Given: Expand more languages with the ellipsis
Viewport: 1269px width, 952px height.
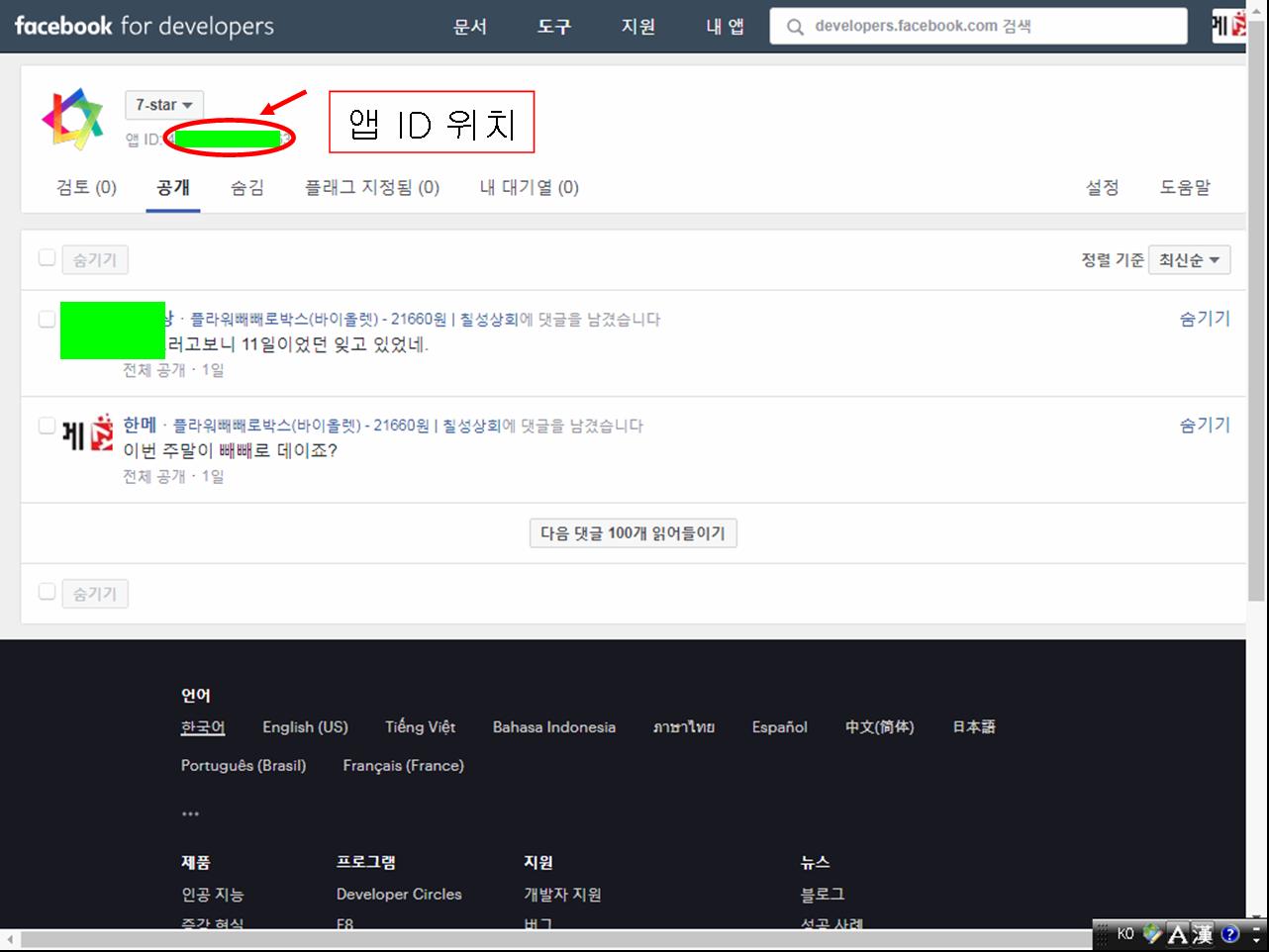Looking at the screenshot, I should click(190, 813).
